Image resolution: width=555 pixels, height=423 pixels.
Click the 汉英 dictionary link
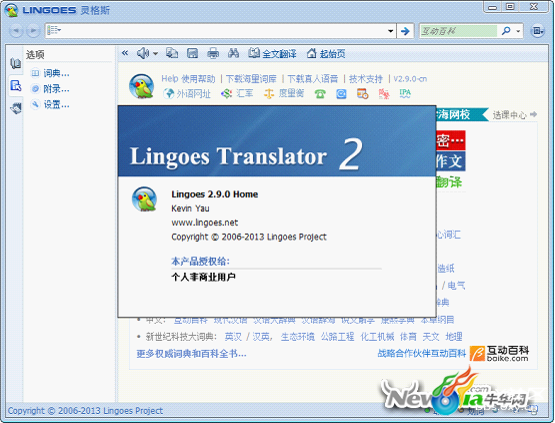(x=261, y=337)
